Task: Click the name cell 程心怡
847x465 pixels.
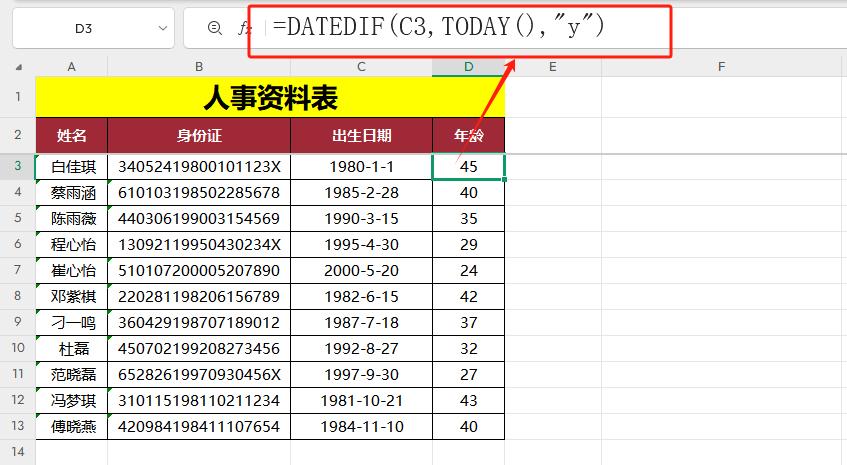Action: tap(71, 245)
